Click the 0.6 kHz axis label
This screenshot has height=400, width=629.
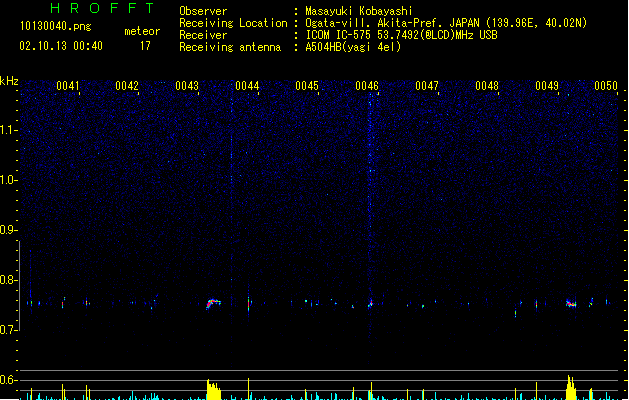point(9,380)
